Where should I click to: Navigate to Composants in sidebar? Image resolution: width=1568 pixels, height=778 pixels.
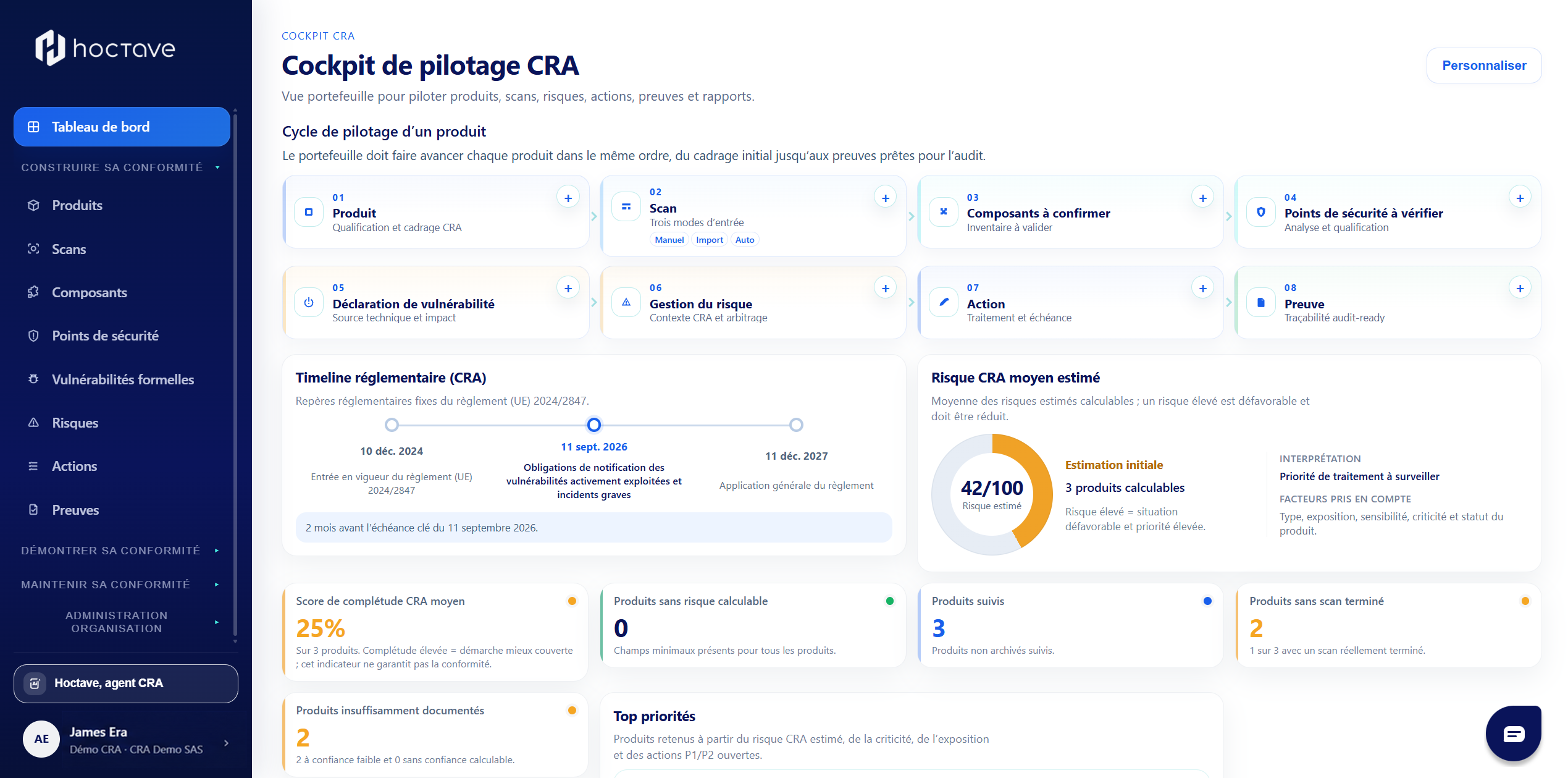click(x=122, y=292)
